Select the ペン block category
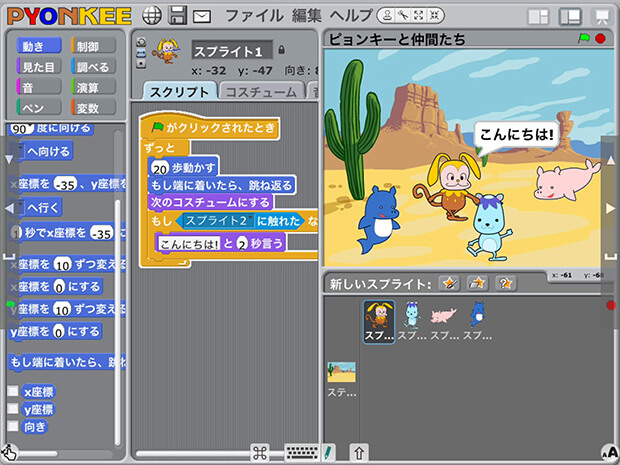This screenshot has width=620, height=465. point(39,108)
